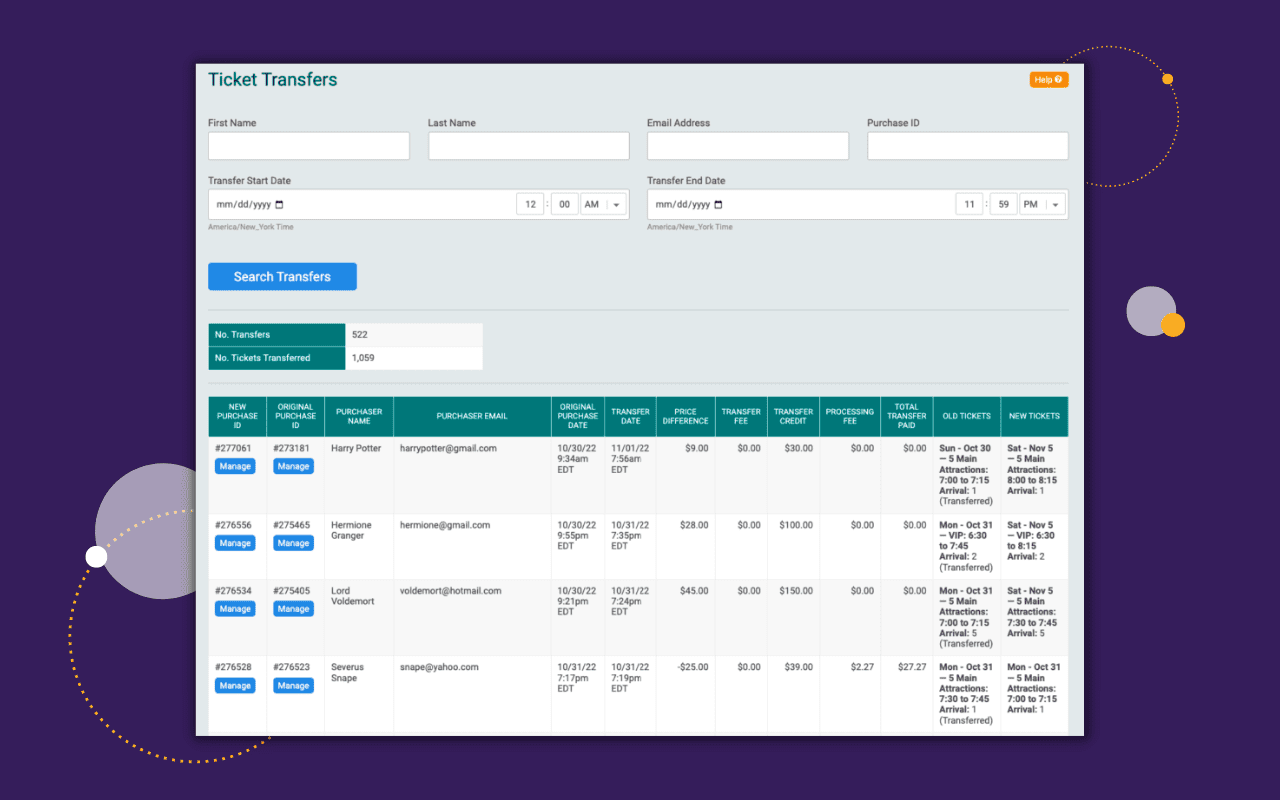
Task: Click the Search Transfers button
Action: 282,276
